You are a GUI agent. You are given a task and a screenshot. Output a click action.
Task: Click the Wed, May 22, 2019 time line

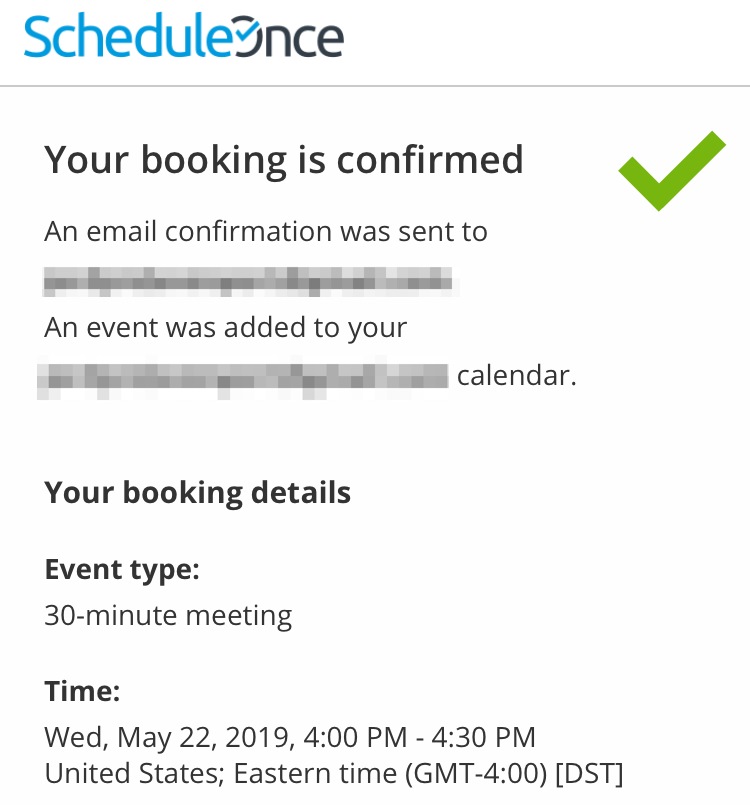coord(290,738)
